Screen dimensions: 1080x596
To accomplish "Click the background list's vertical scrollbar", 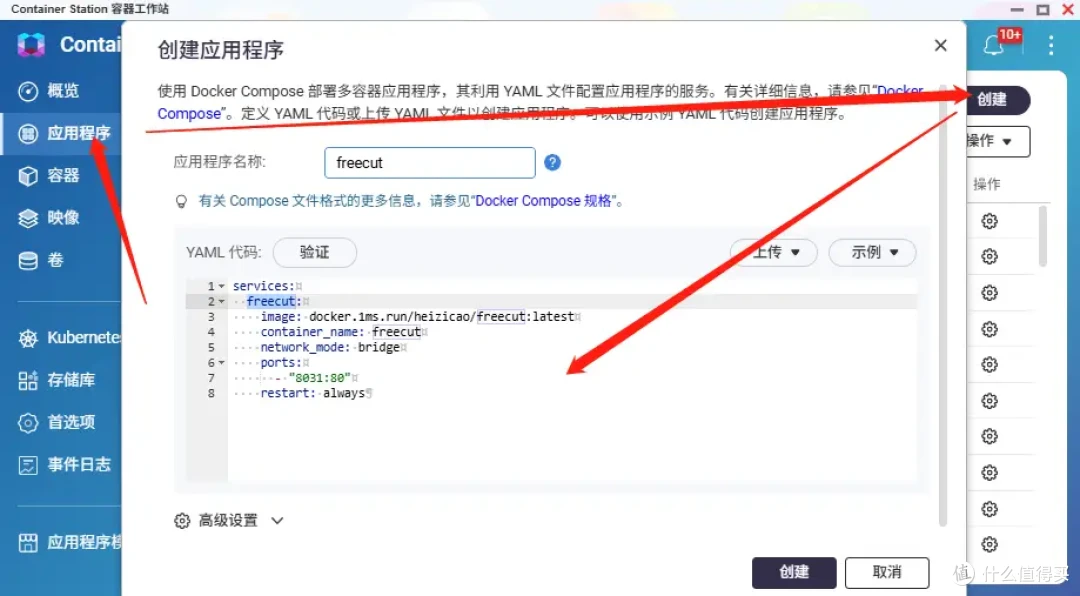I will coord(1043,236).
